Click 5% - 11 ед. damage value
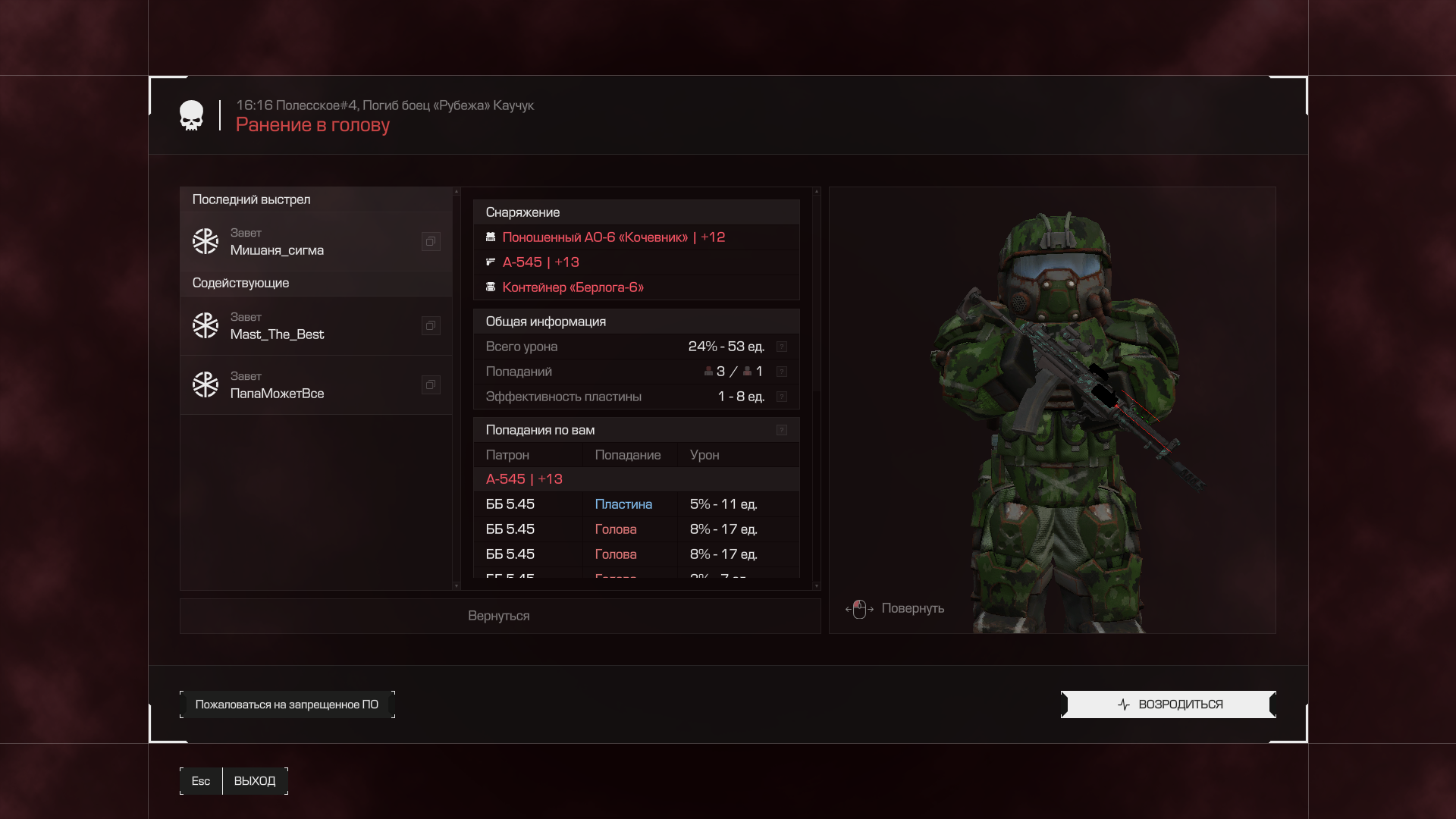This screenshot has height=819, width=1456. [x=723, y=504]
